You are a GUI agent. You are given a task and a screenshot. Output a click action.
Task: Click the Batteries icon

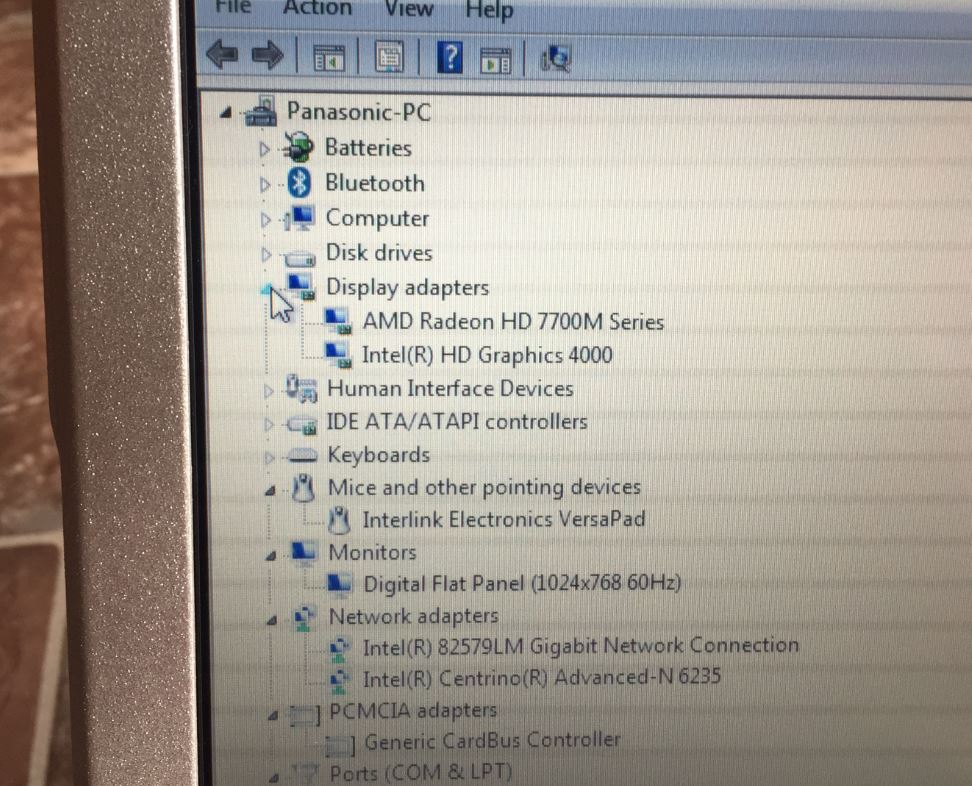[x=298, y=148]
